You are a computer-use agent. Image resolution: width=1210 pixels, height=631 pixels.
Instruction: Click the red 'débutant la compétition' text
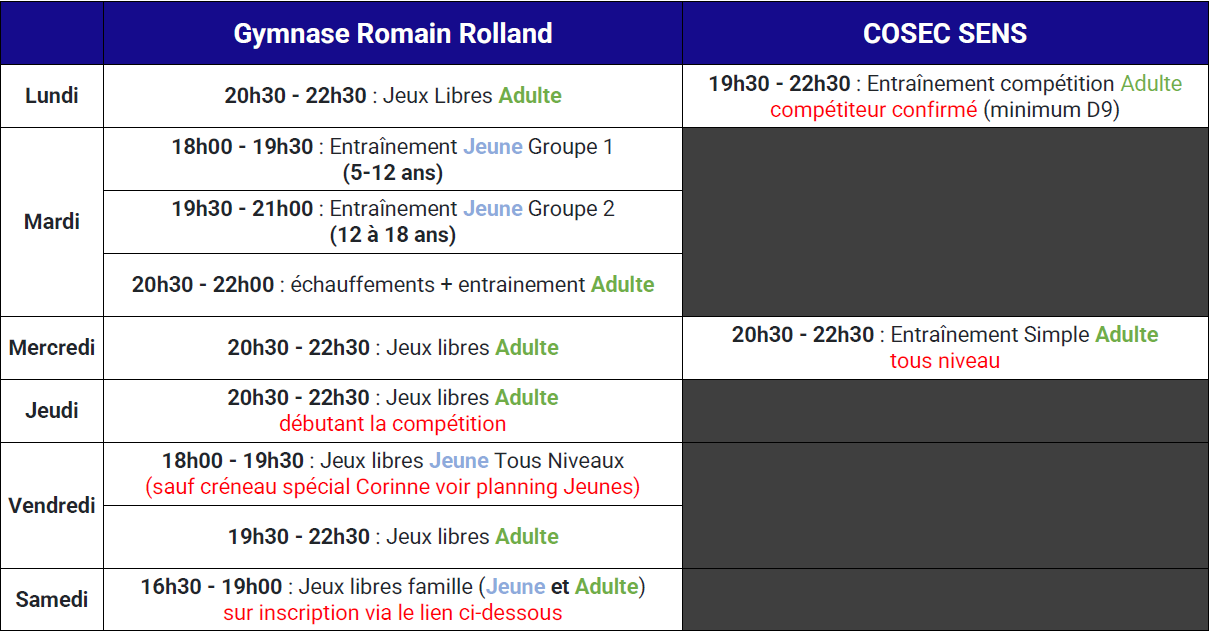coord(393,424)
